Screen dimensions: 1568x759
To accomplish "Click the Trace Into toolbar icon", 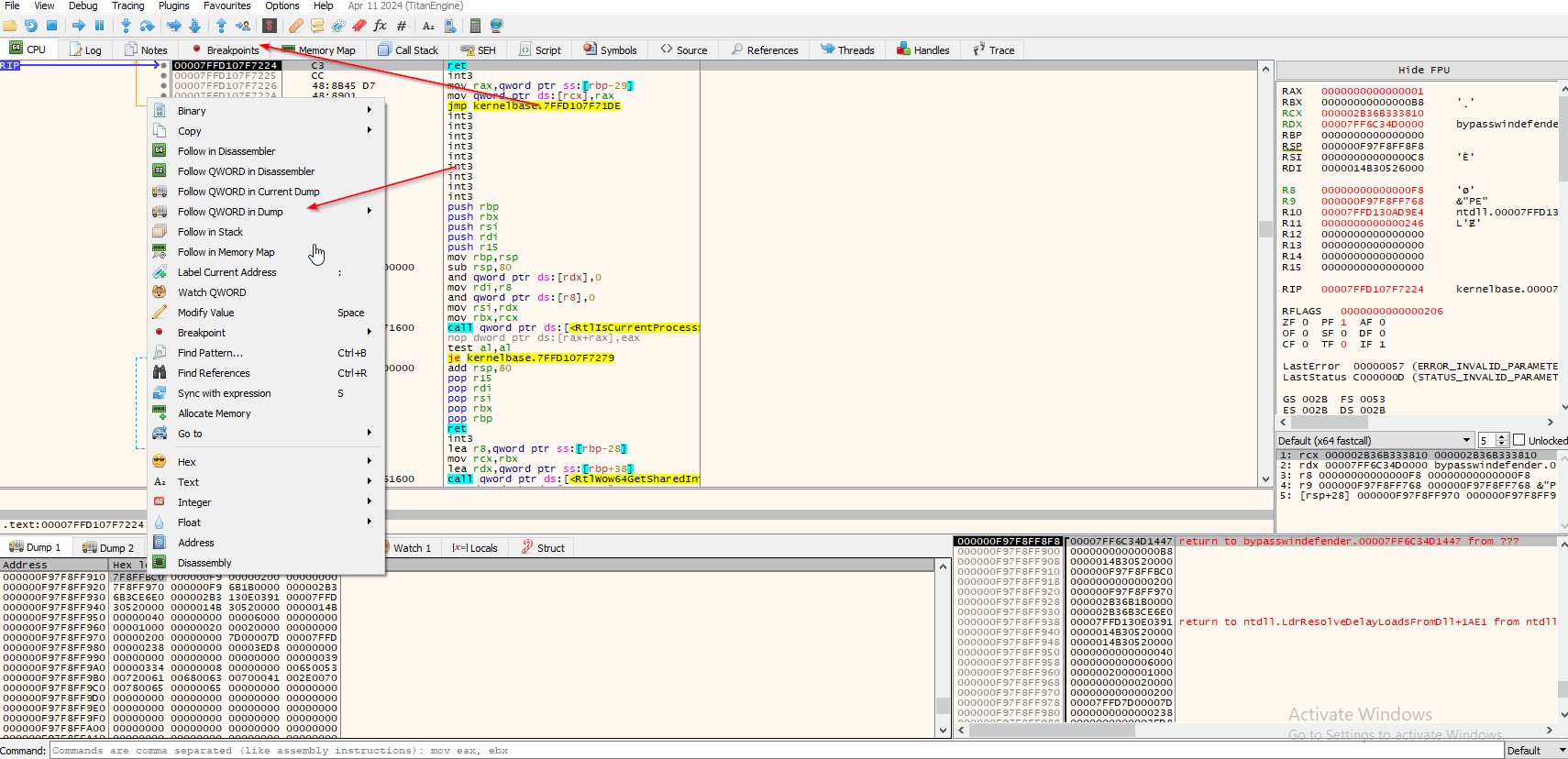I will (173, 26).
